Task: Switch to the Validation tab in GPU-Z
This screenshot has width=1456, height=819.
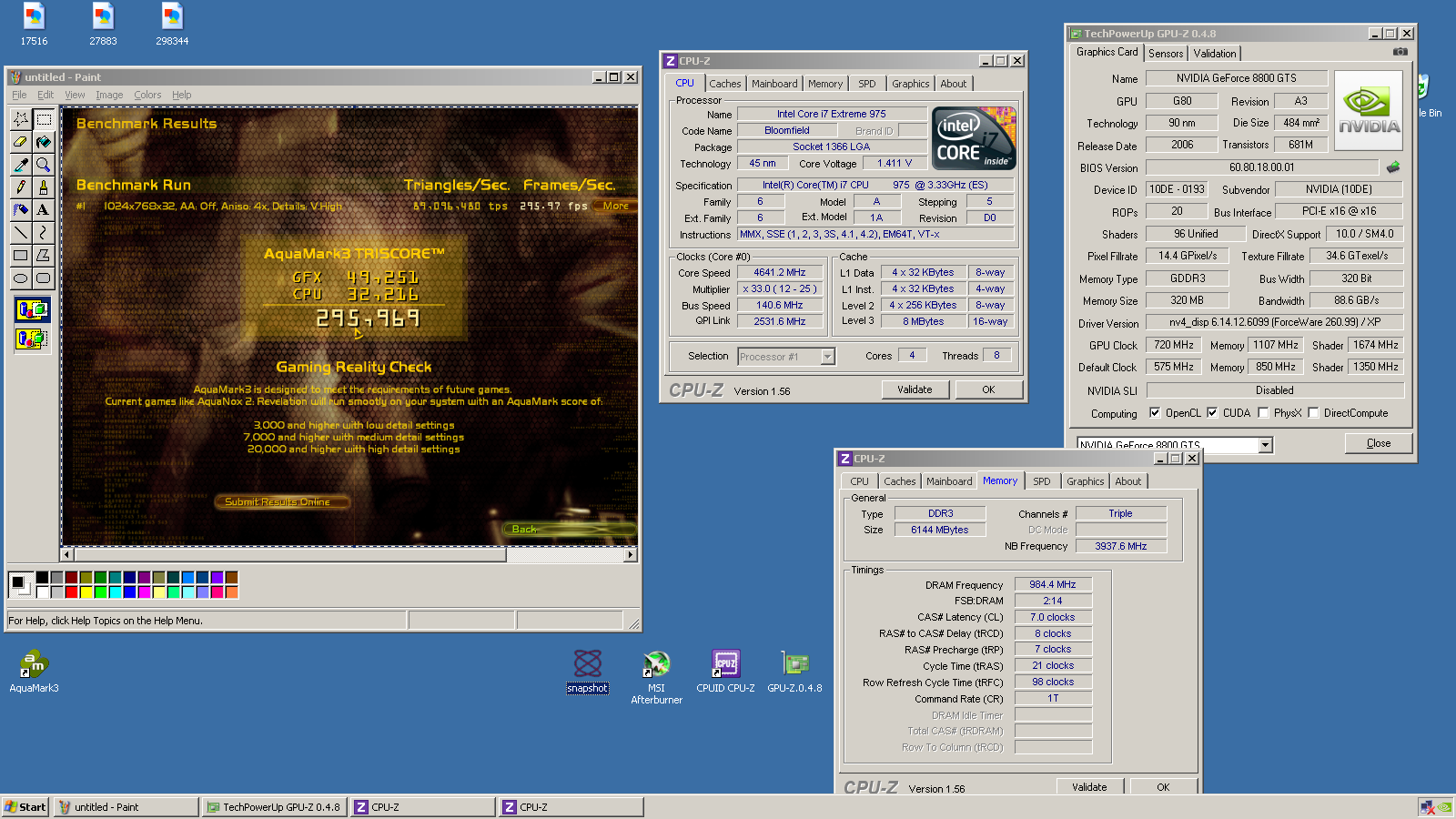Action: (x=1215, y=54)
